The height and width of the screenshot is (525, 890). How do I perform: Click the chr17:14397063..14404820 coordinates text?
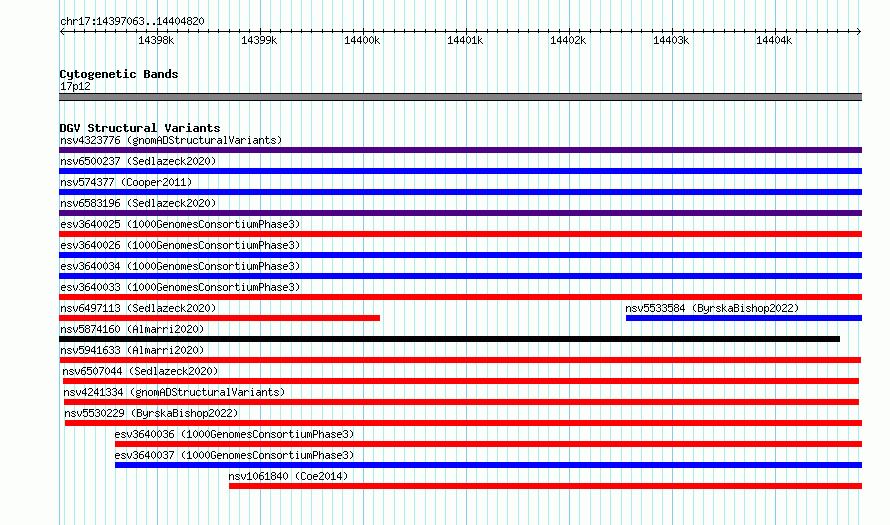tap(132, 21)
